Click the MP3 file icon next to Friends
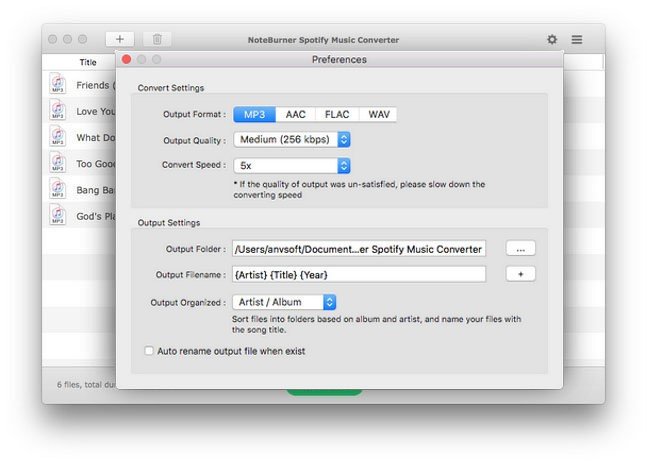647x464 pixels. (58, 83)
